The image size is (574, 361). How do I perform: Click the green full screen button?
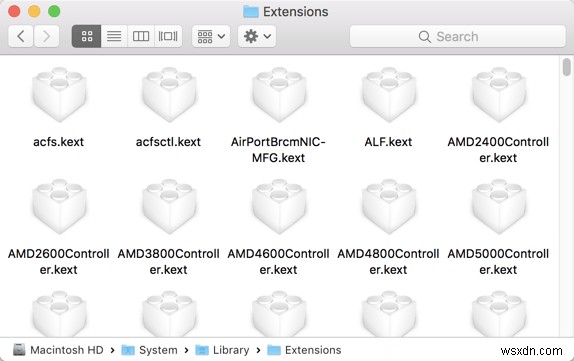click(54, 11)
